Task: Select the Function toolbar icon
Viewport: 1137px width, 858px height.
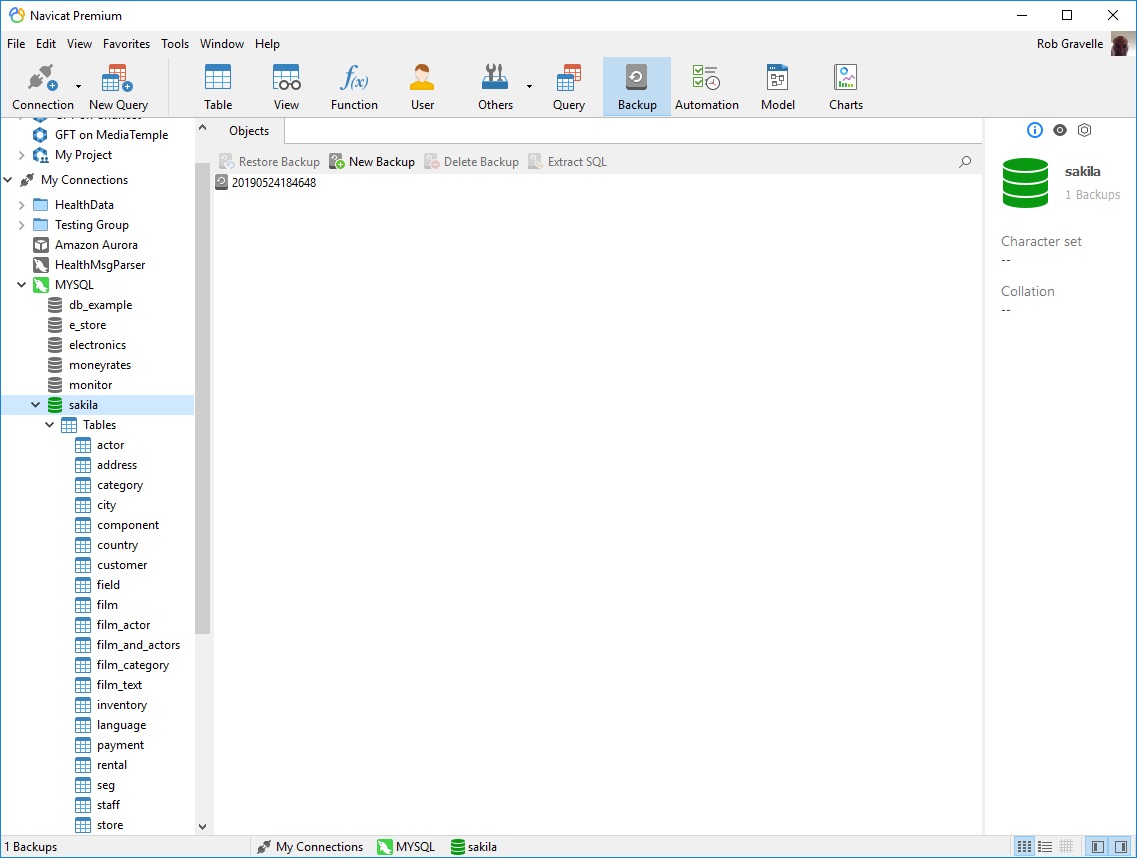Action: pos(354,87)
